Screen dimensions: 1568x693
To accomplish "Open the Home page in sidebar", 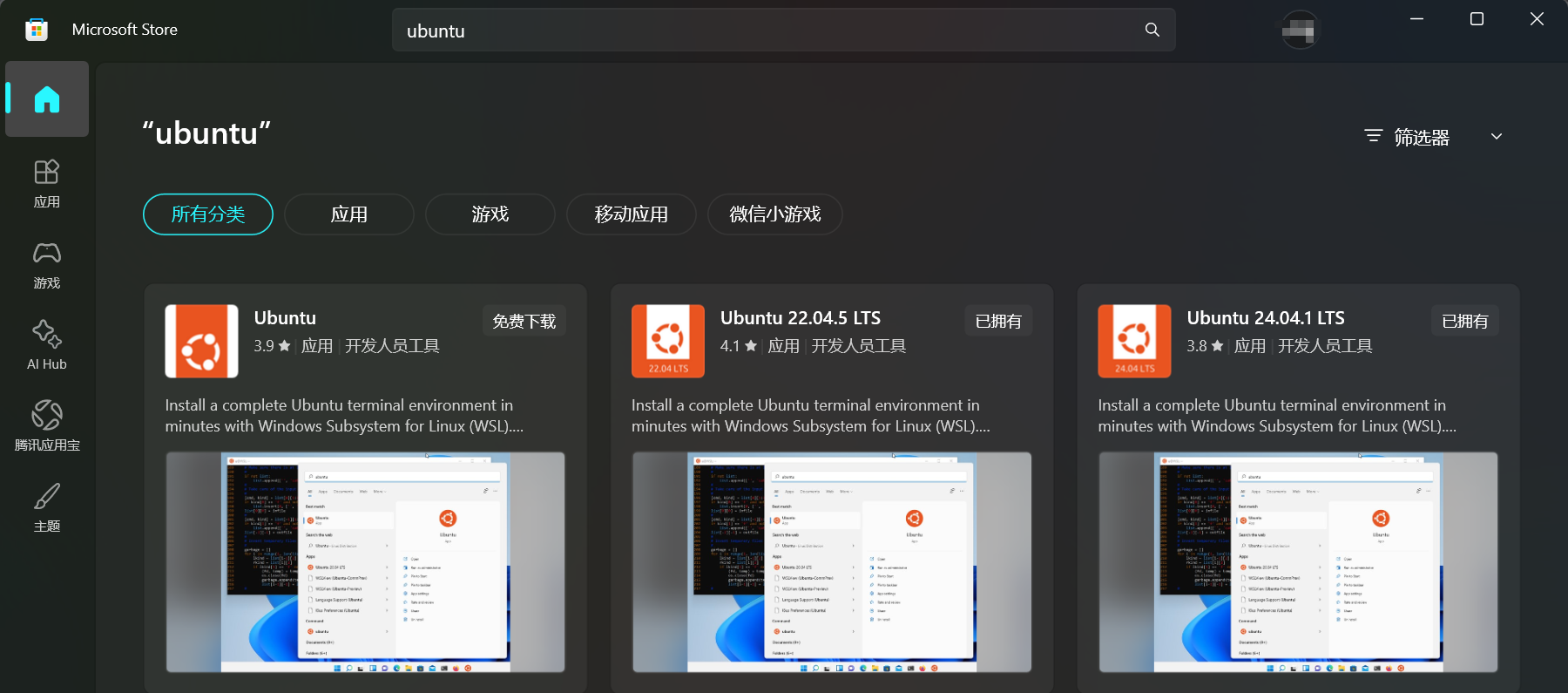I will pyautogui.click(x=47, y=99).
